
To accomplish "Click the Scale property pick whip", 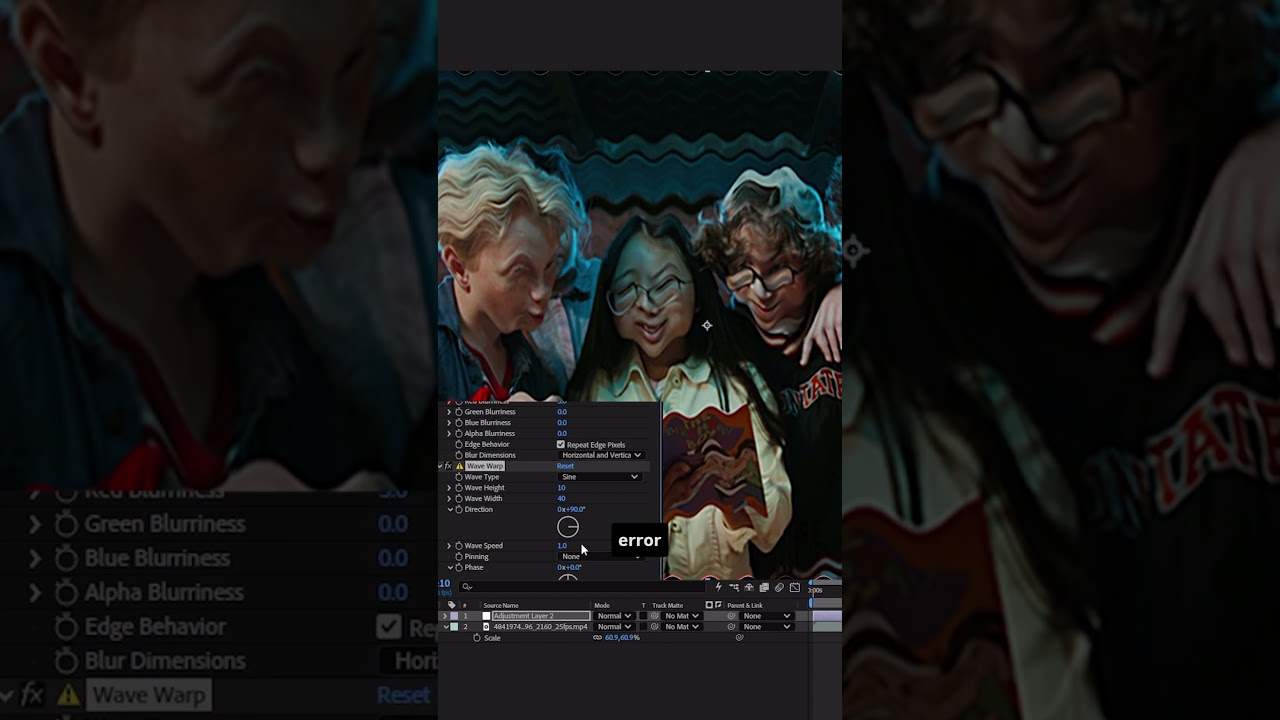I will 740,638.
